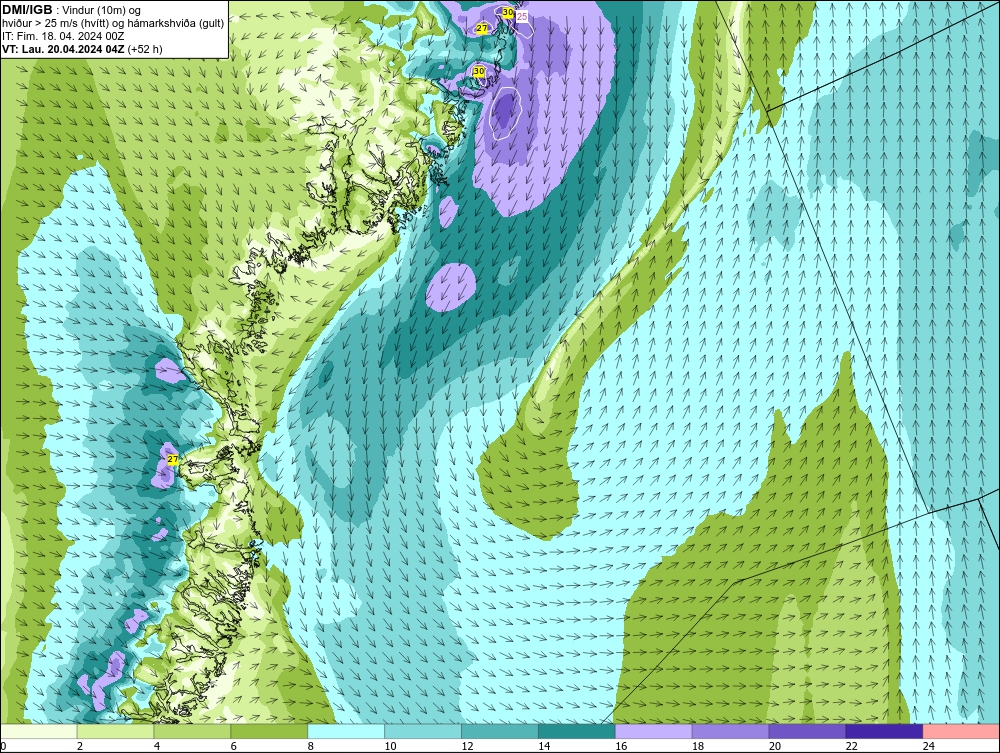Screen dimensions: 1000x753
Task: Click the title line 'DMI/IGB : Vindur (10m) og'
Action: [x=72, y=10]
